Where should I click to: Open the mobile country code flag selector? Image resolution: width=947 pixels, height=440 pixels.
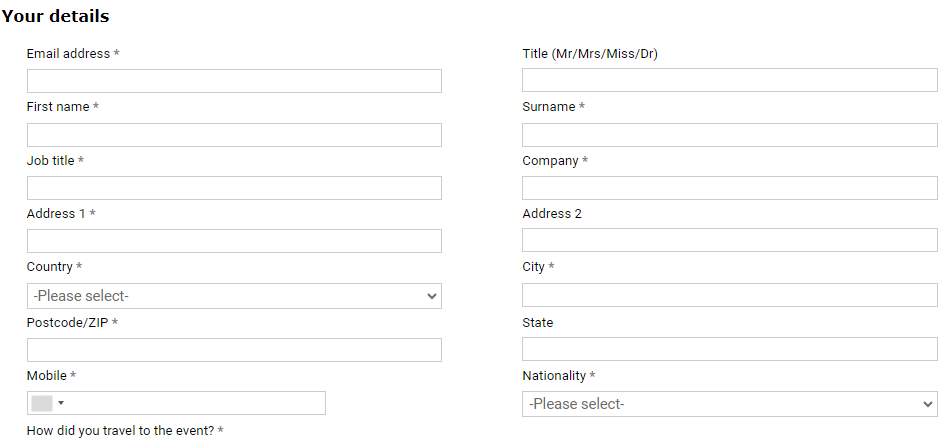click(x=48, y=403)
